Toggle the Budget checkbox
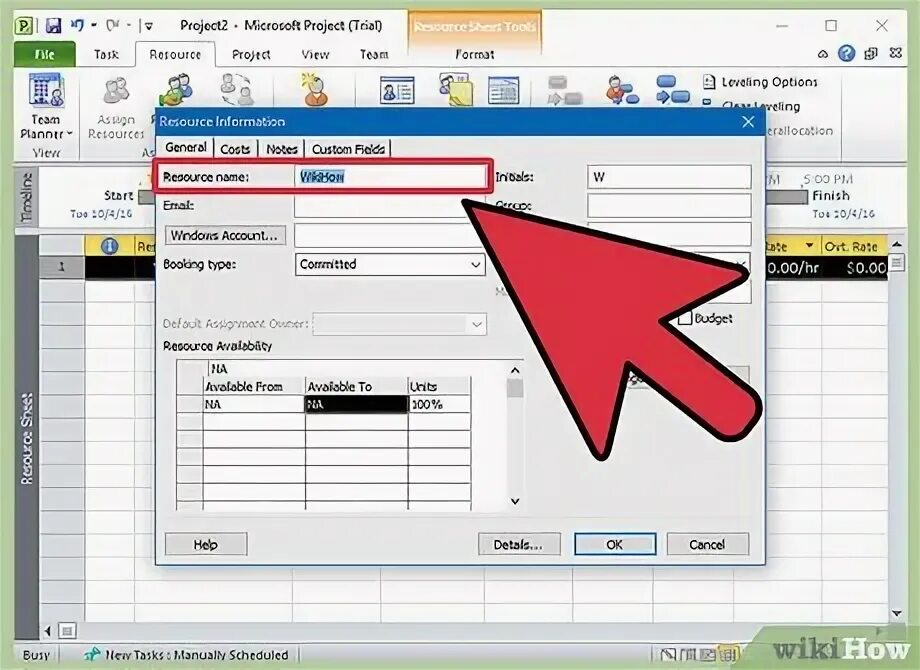Viewport: 920px width, 670px height. click(x=684, y=319)
